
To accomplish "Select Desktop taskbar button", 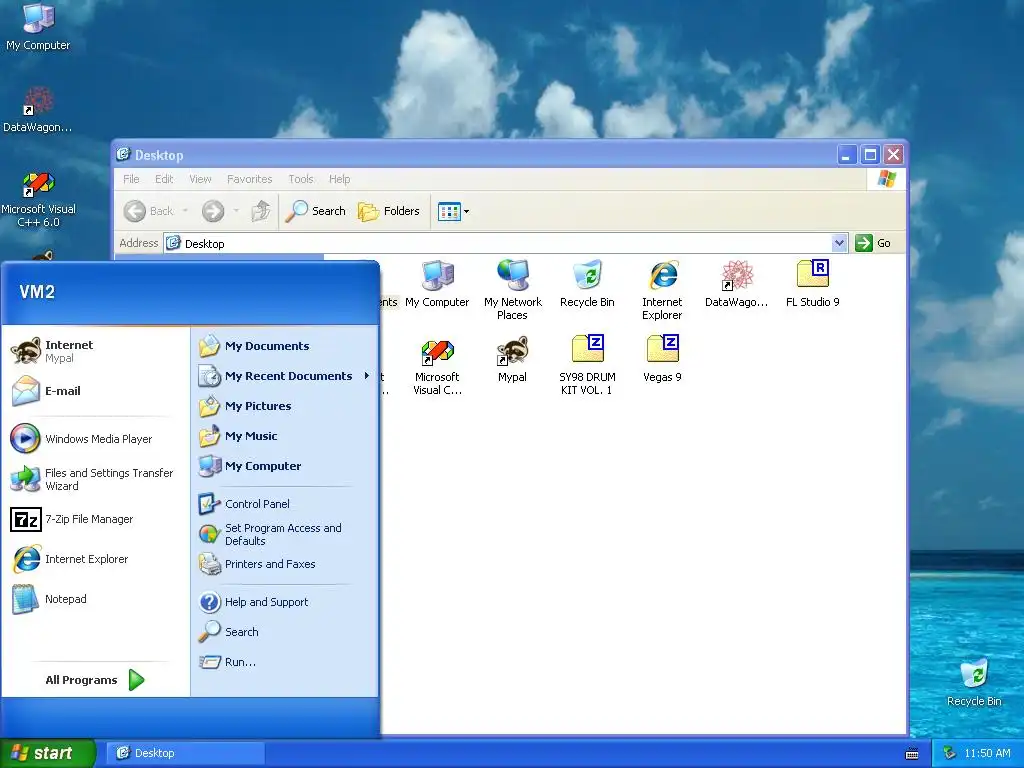I will pos(185,753).
